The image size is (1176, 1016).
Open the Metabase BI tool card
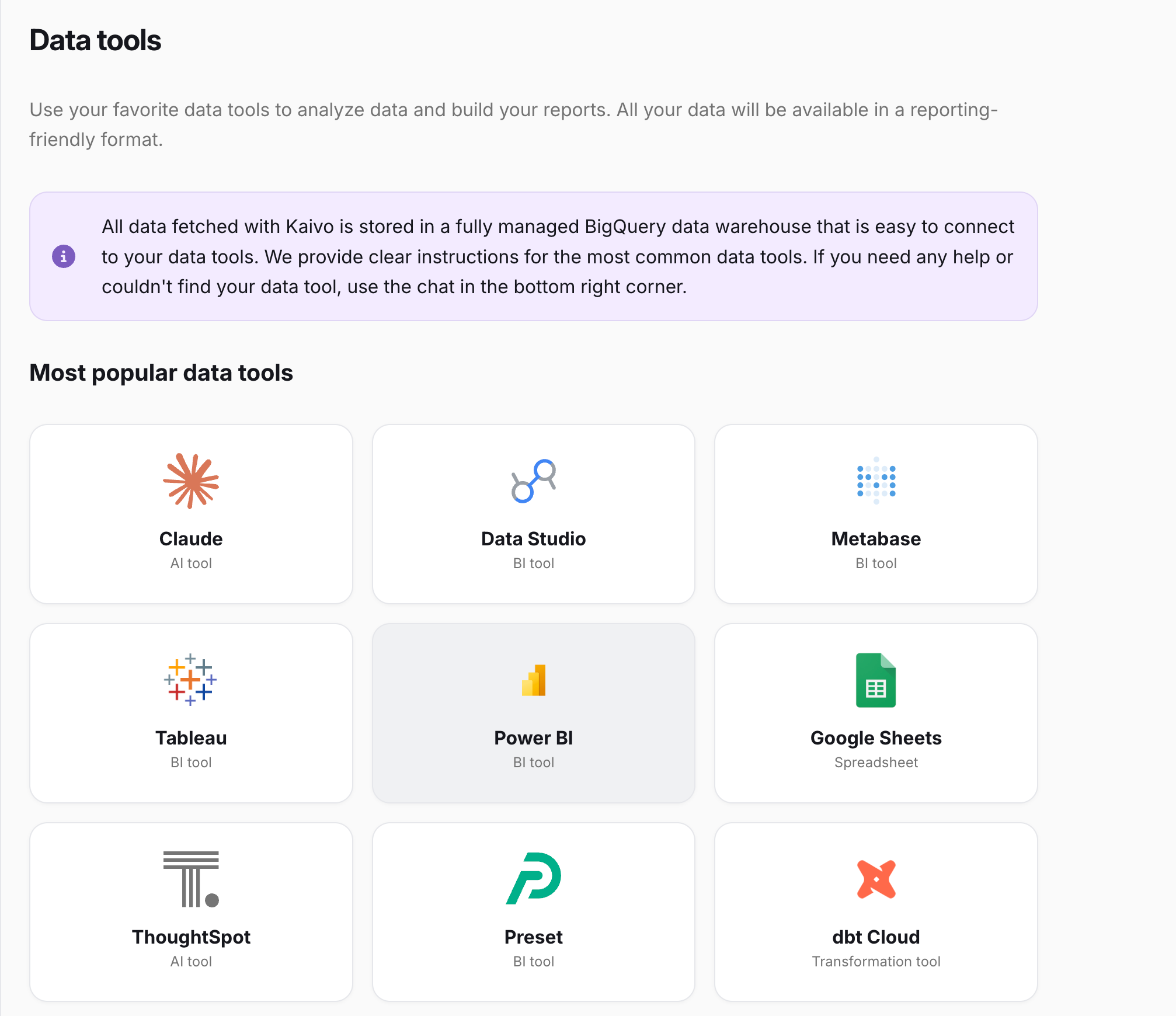pyautogui.click(x=876, y=514)
